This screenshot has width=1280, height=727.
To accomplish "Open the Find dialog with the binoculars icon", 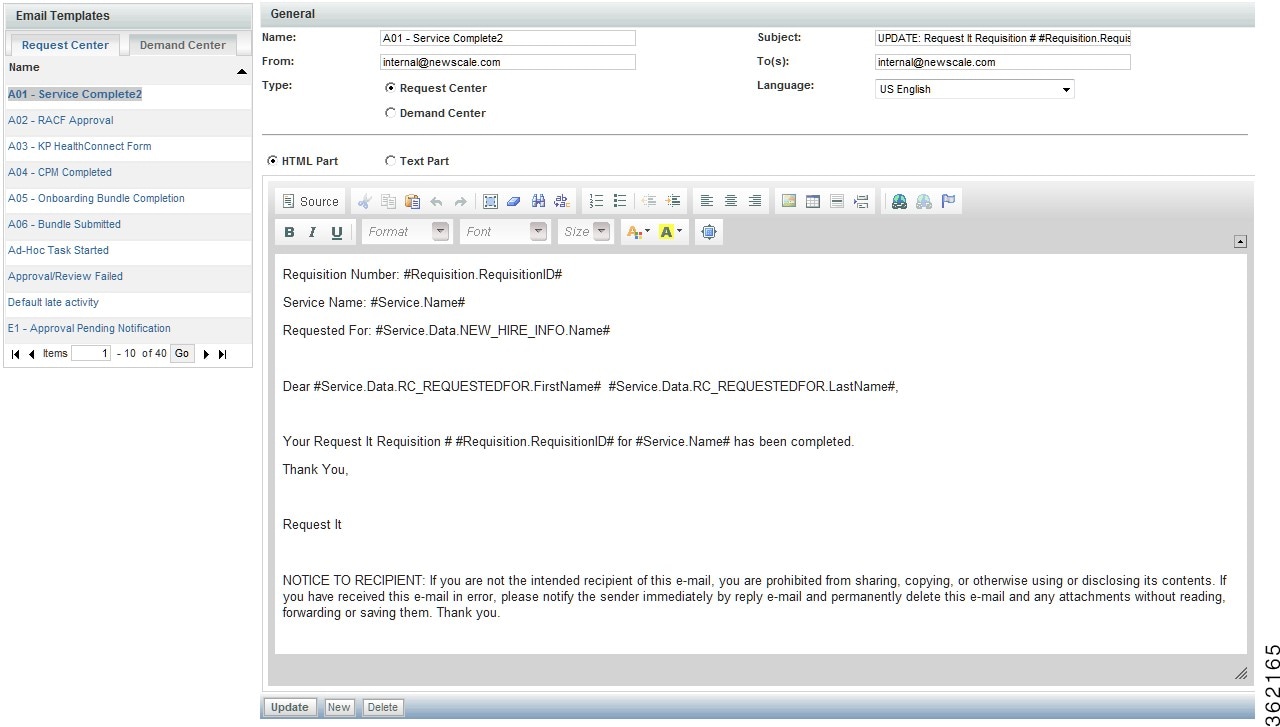I will pos(538,201).
